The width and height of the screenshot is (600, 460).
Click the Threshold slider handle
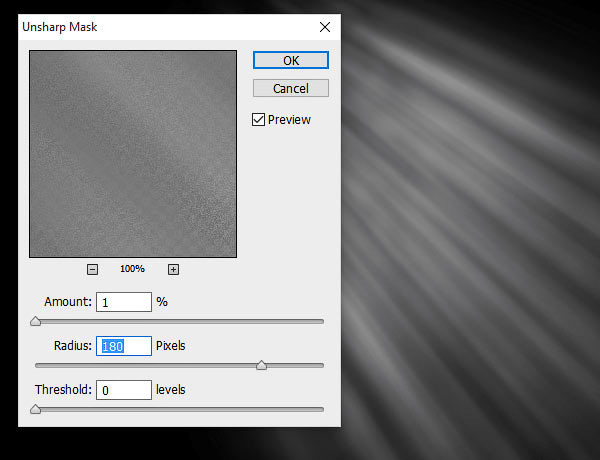36,409
